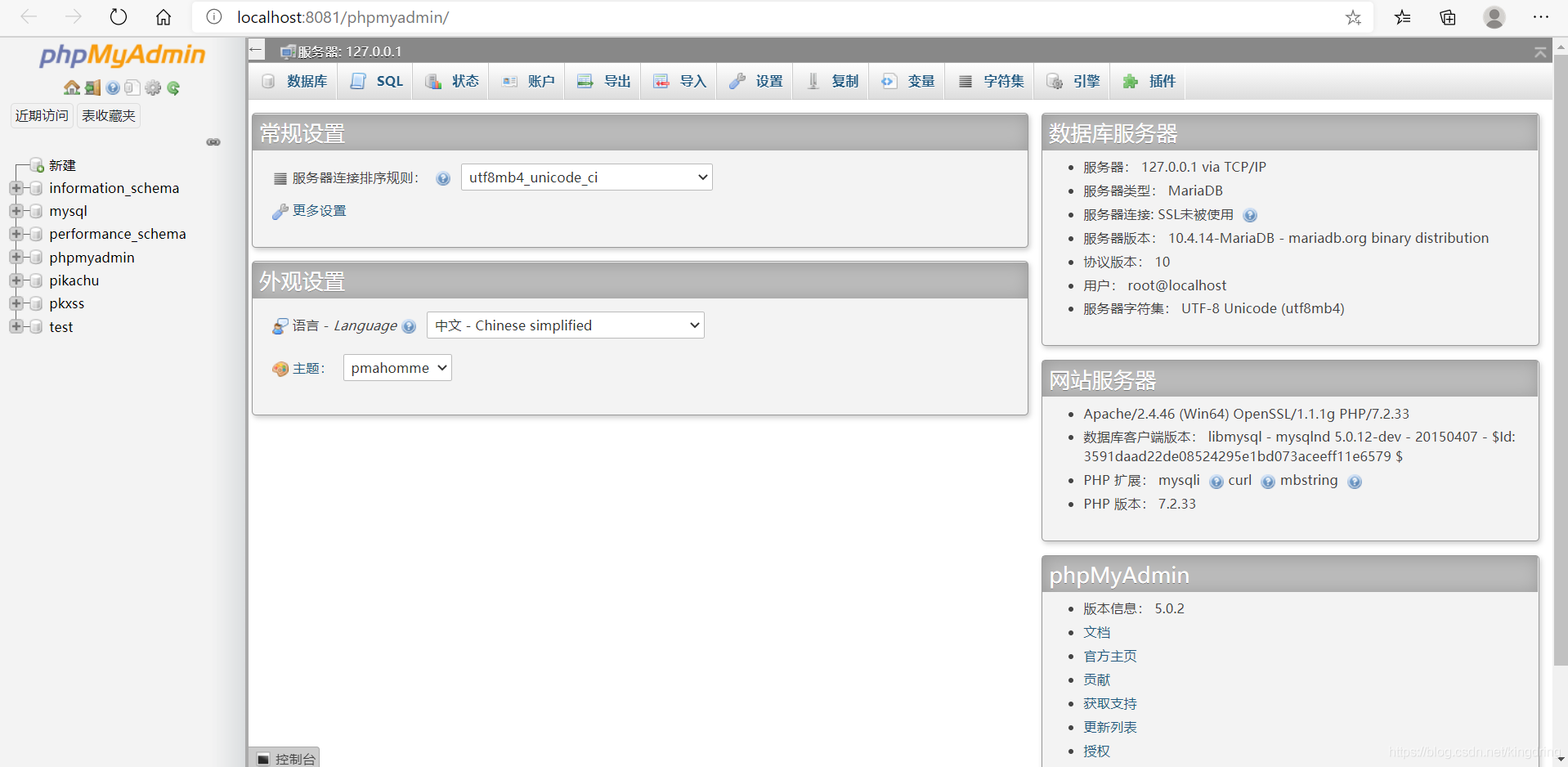Open the pmahomme theme dropdown
Viewport: 1568px width, 767px height.
point(397,368)
